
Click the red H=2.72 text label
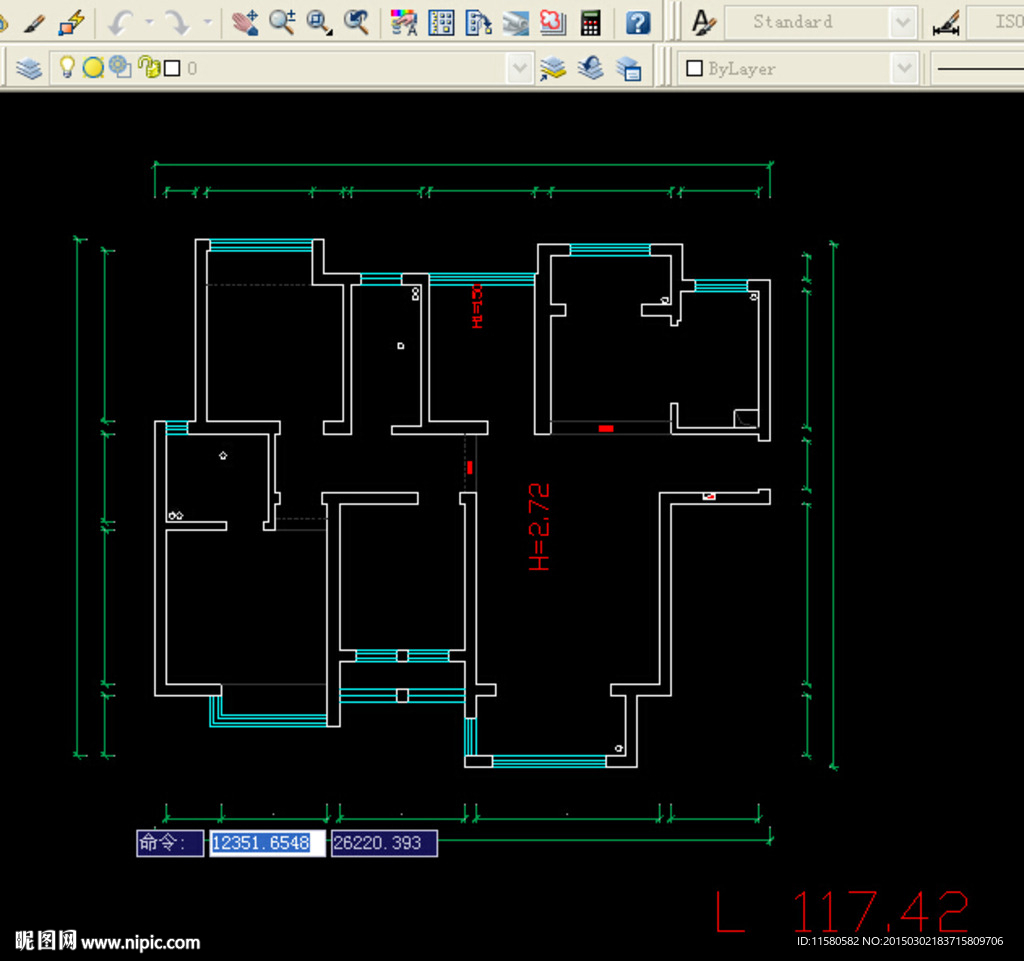539,527
